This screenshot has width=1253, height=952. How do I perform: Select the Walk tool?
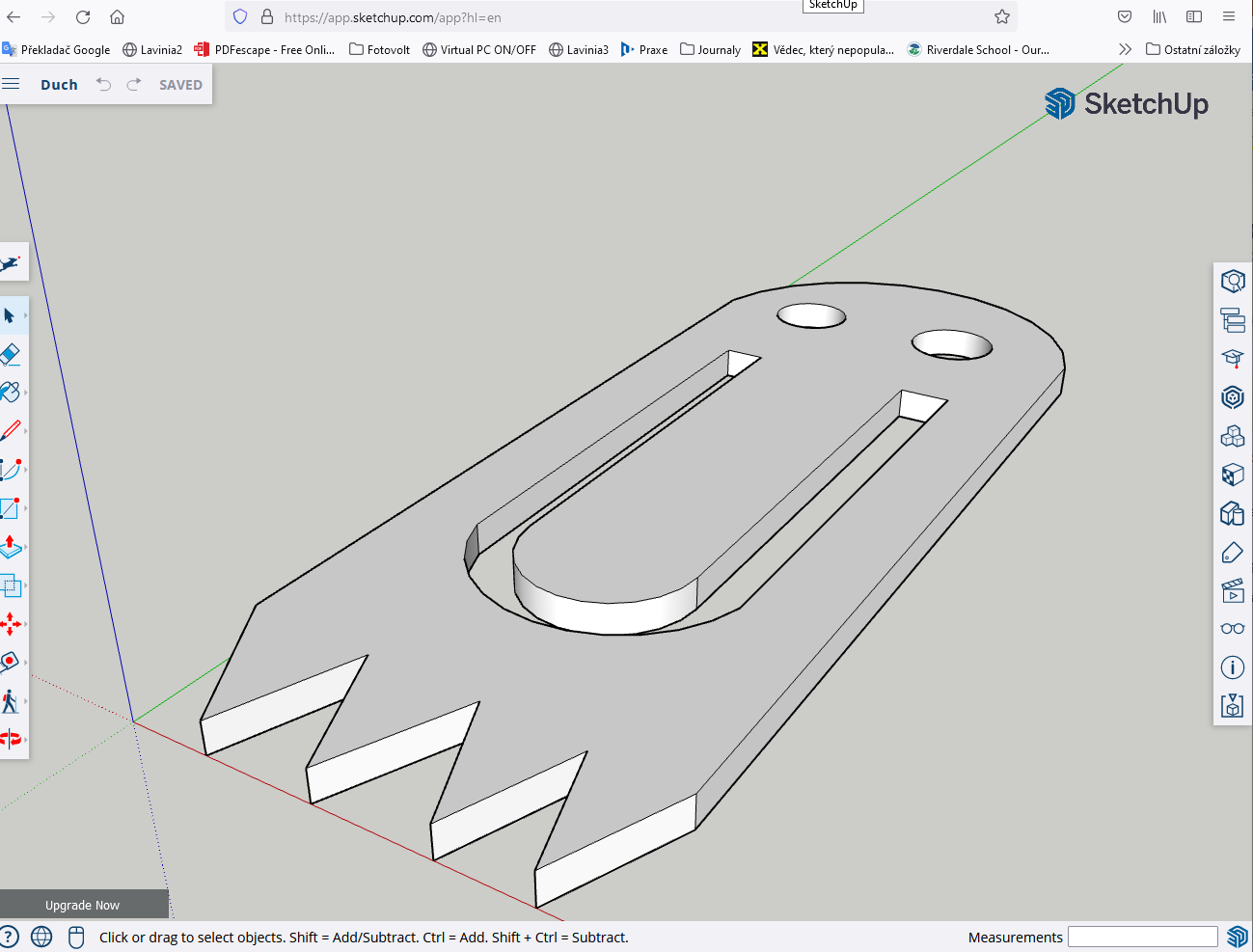[10, 701]
